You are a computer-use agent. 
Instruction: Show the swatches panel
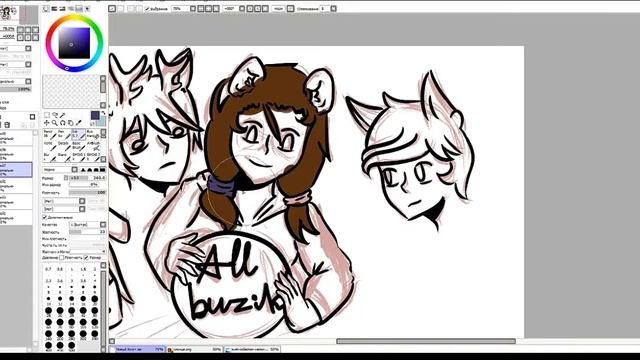(79, 9)
